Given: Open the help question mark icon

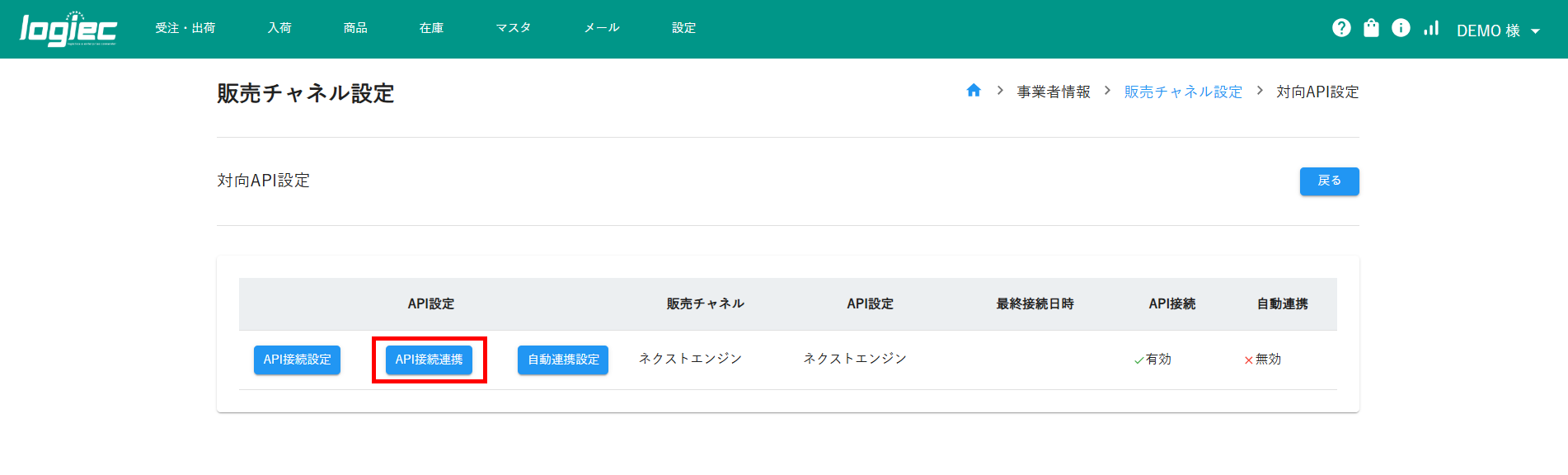Looking at the screenshot, I should tap(1341, 28).
